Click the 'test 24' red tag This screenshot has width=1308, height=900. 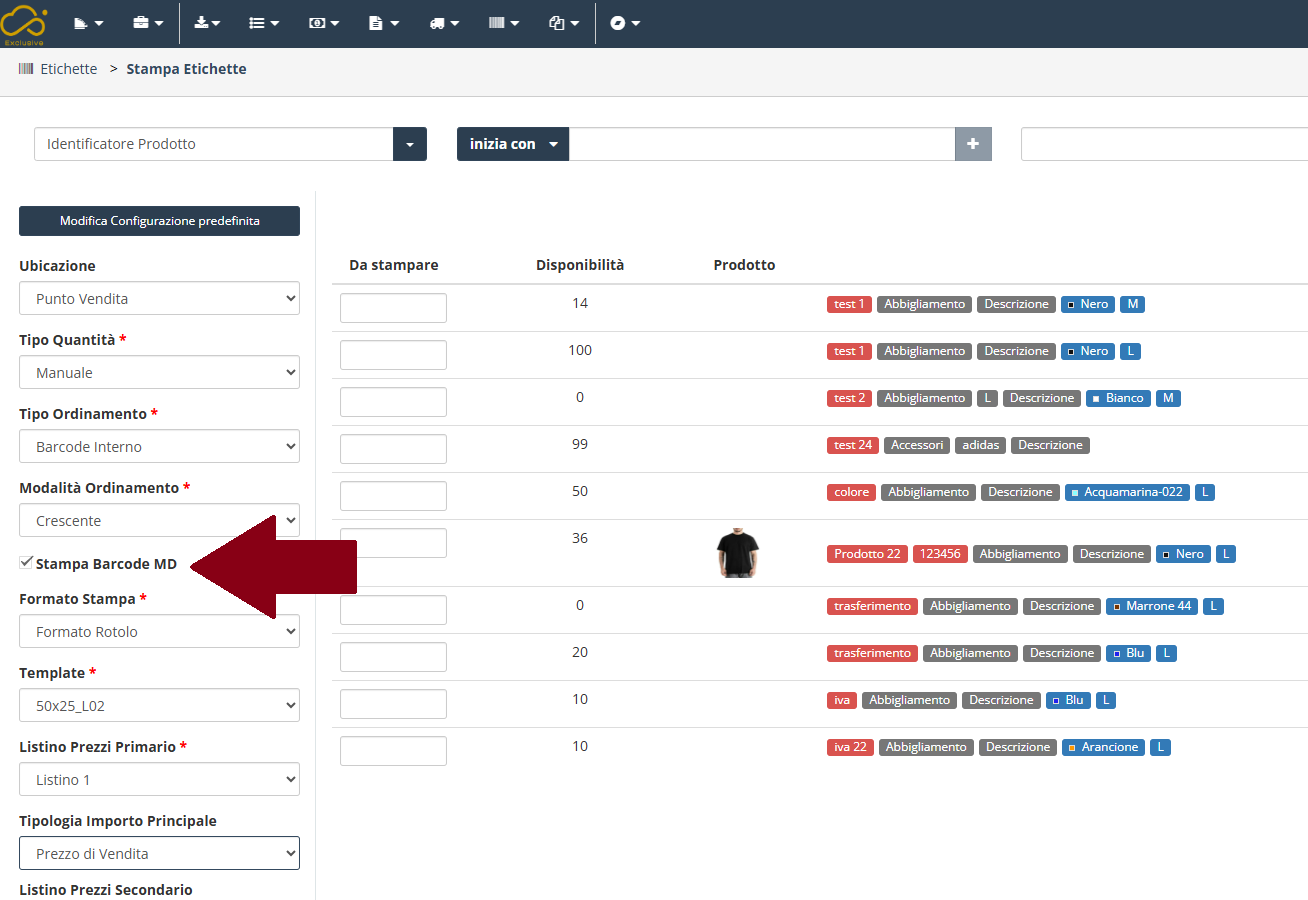point(853,445)
